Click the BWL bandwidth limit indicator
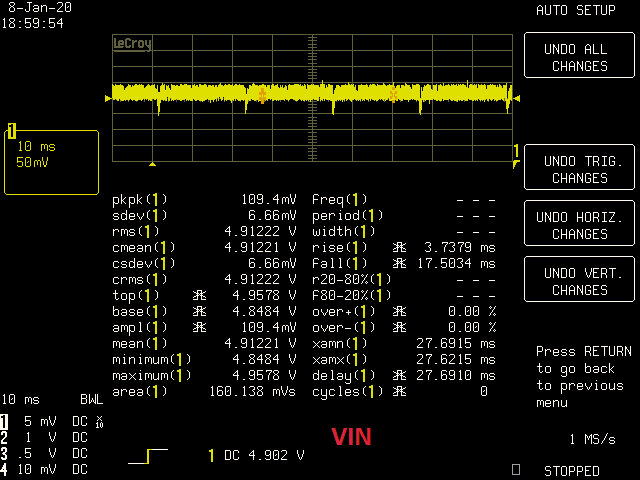Screen dimensions: 640x480 click(91, 399)
